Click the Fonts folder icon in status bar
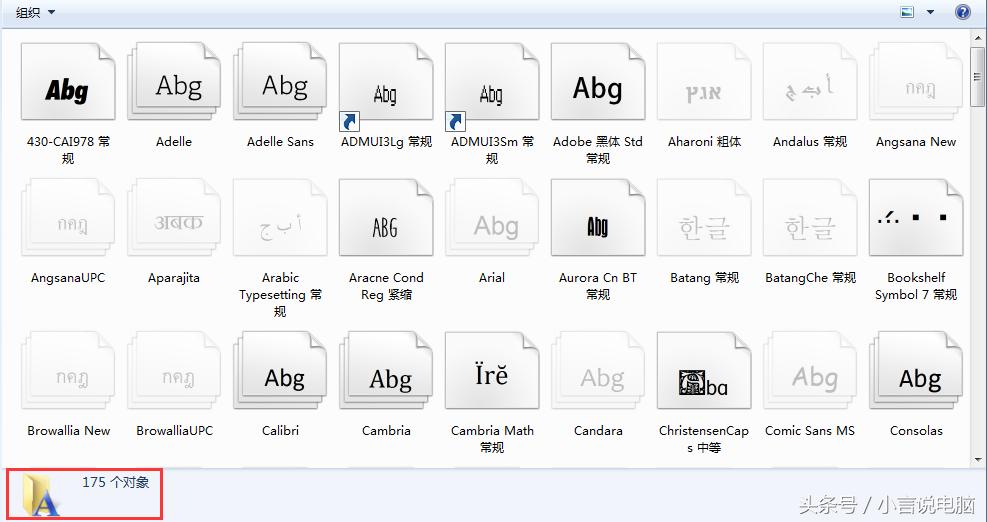This screenshot has width=987, height=522. pos(41,494)
